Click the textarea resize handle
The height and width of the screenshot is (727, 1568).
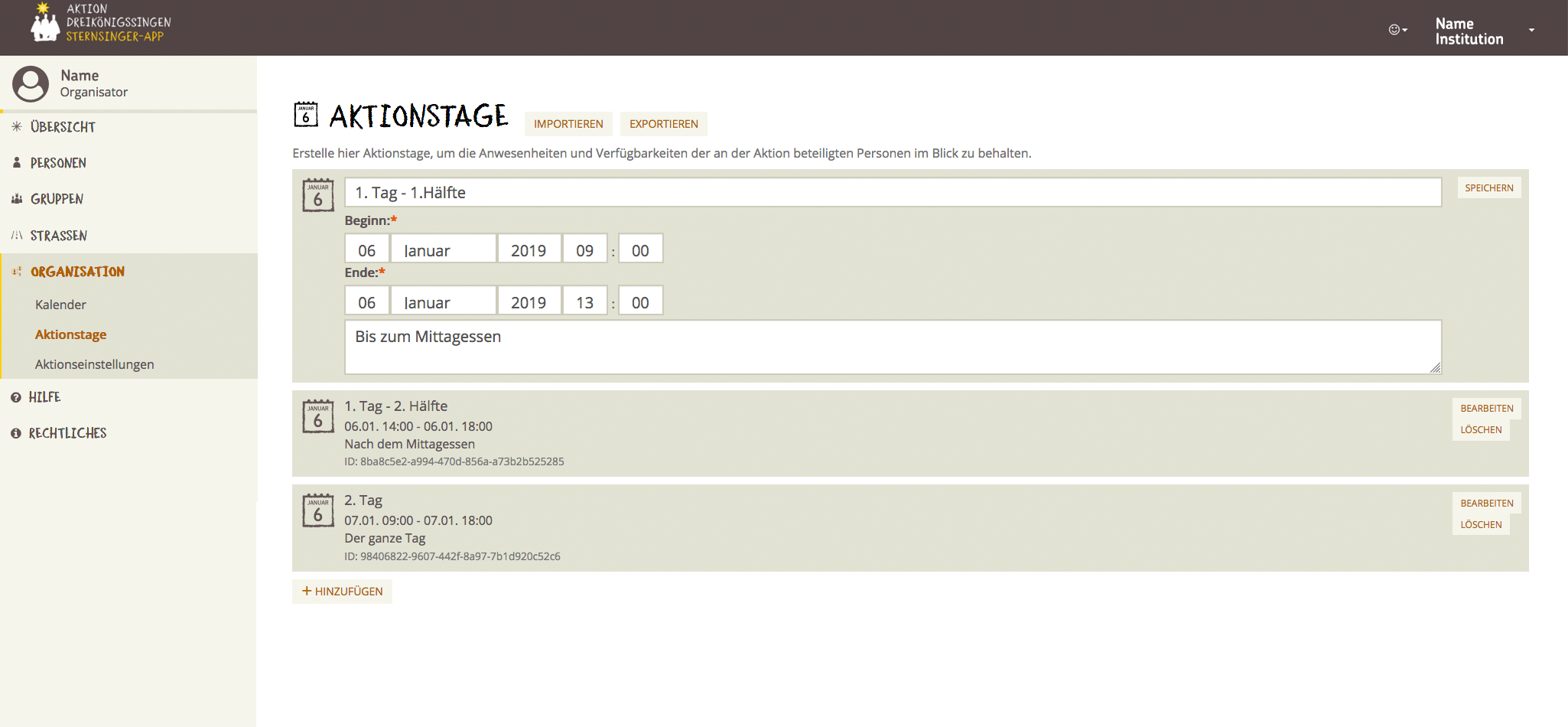[1435, 368]
